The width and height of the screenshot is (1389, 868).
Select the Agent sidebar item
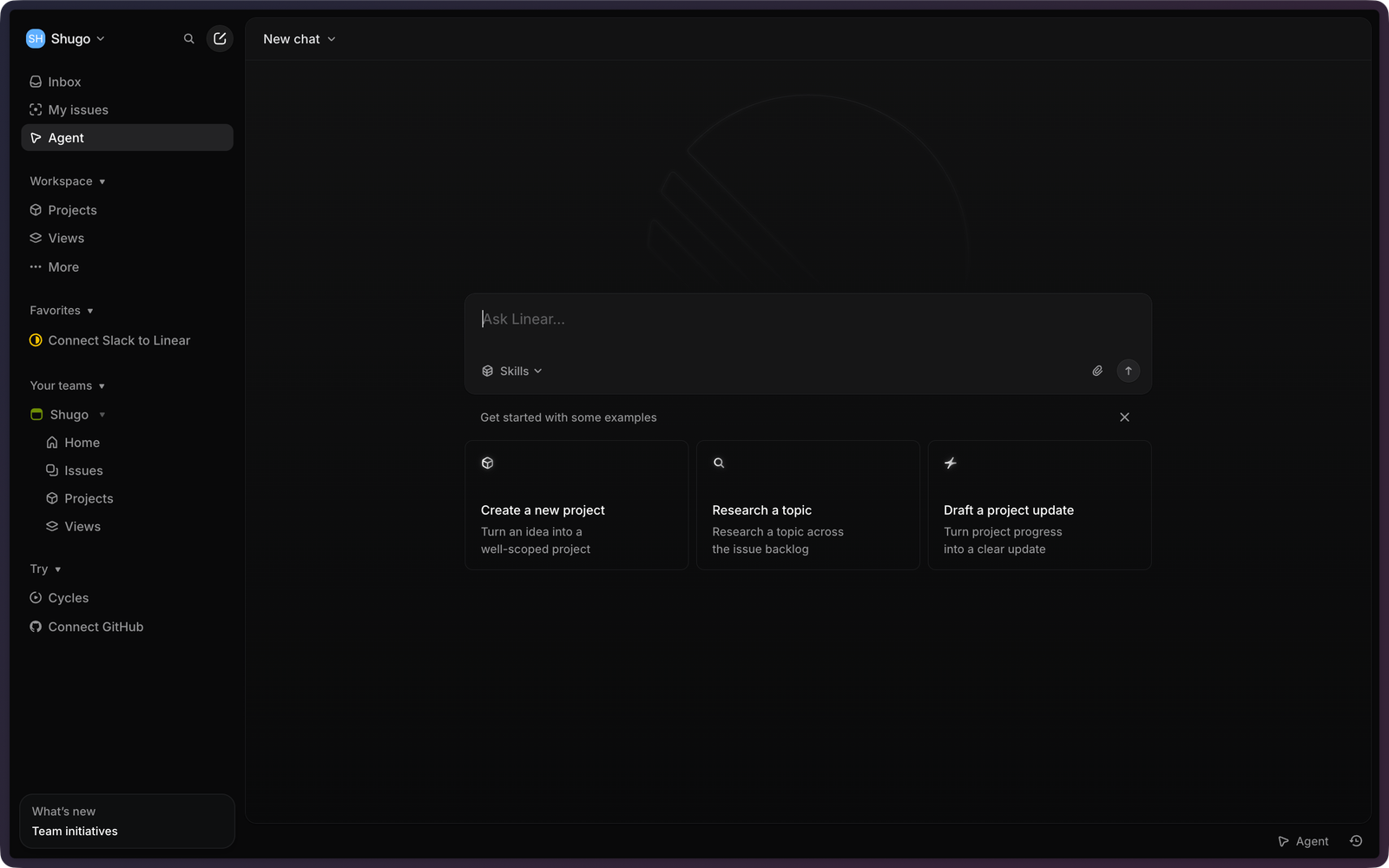(127, 138)
